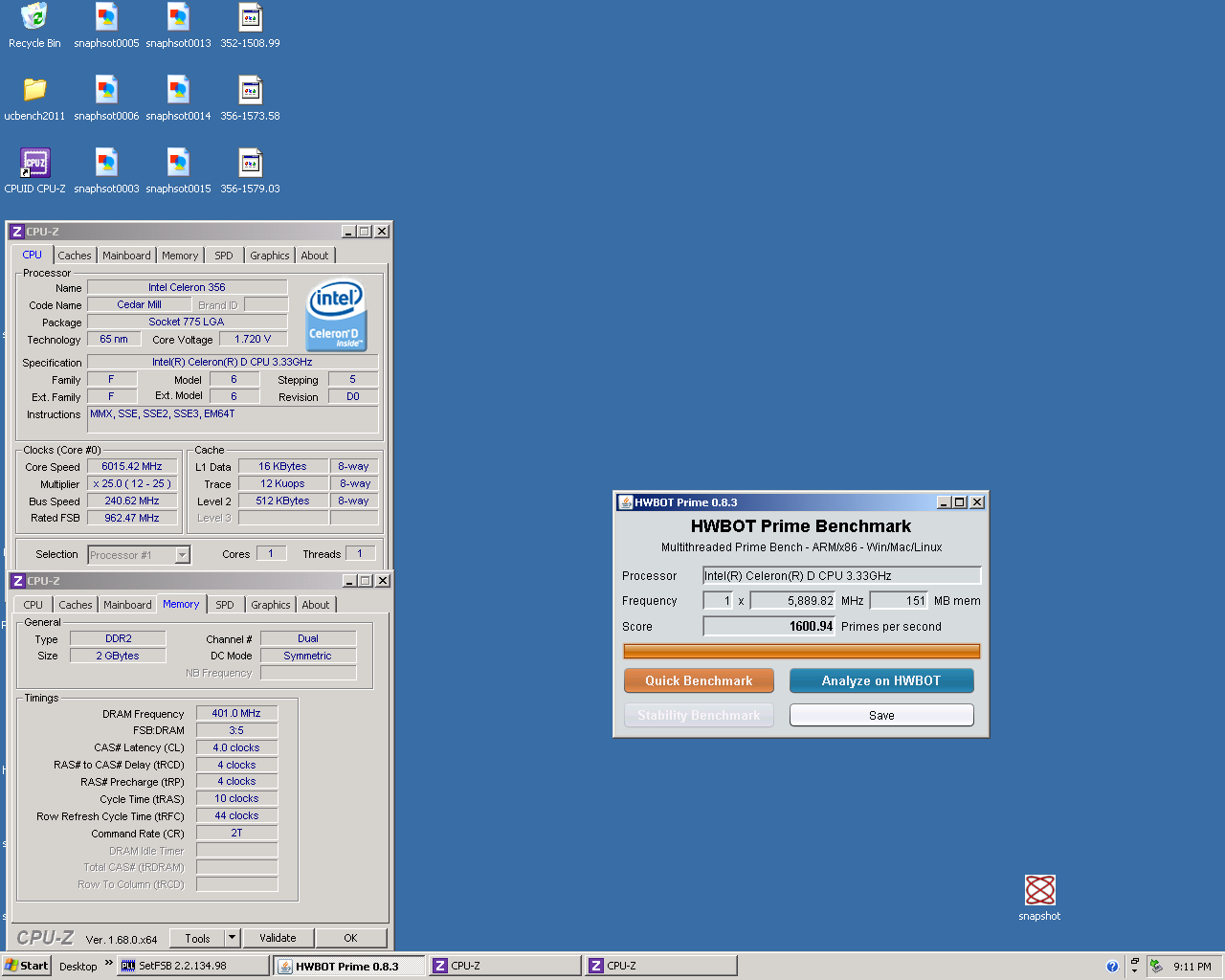1225x980 pixels.
Task: Click the Intel Celeron D logo
Action: (336, 315)
